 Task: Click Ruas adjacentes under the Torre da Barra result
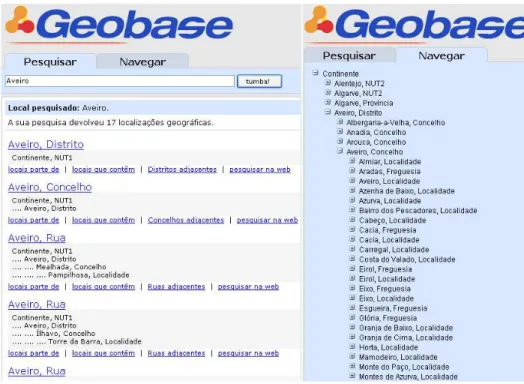(176, 353)
